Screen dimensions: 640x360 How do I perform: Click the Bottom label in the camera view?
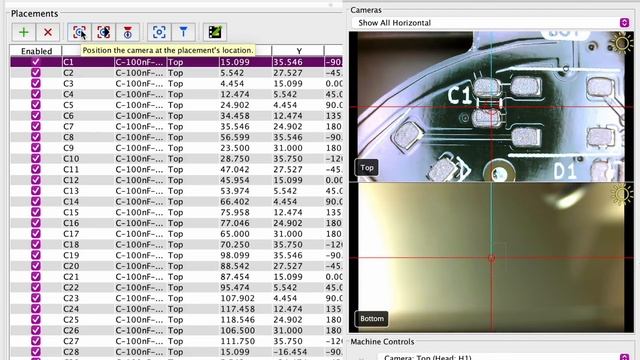[x=372, y=318]
